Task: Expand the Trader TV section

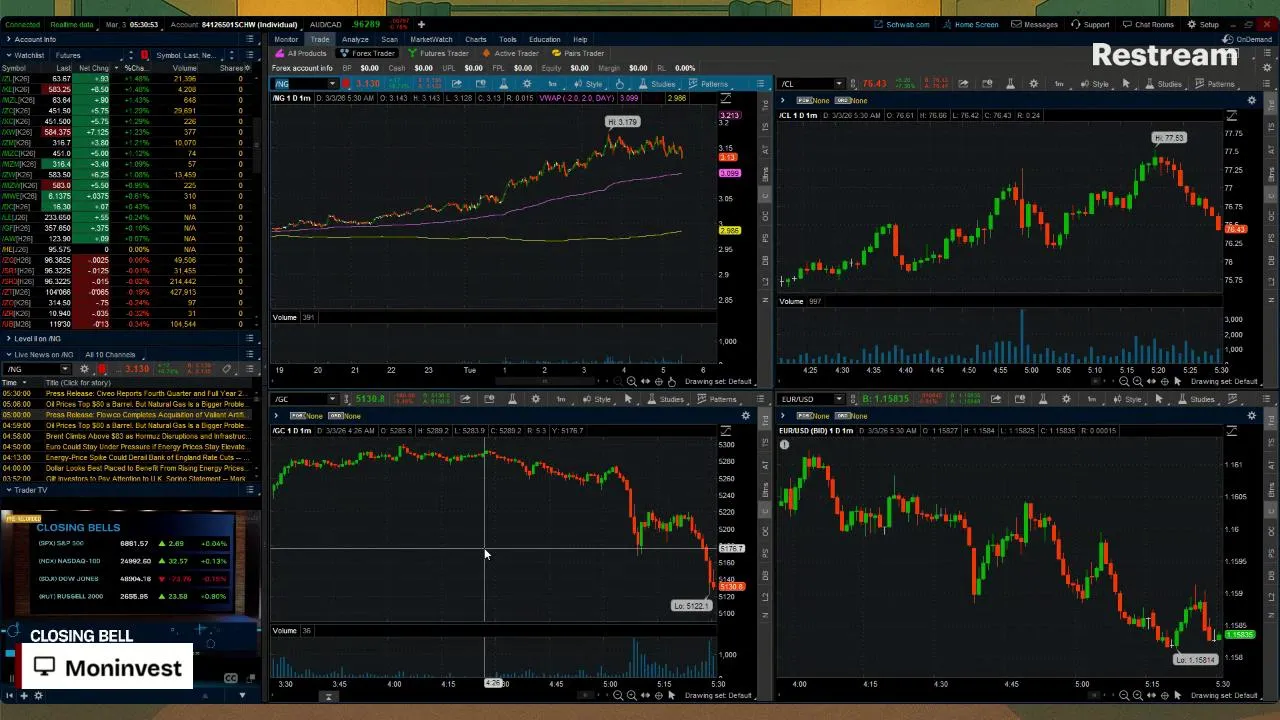Action: tap(7, 490)
